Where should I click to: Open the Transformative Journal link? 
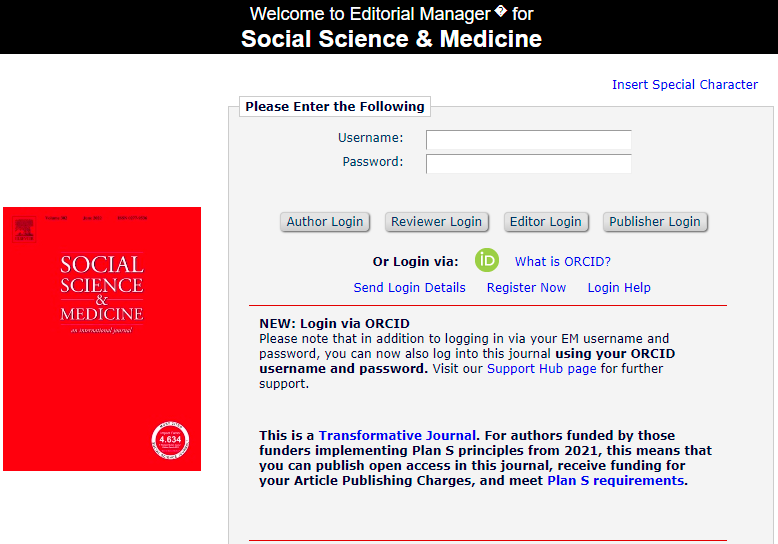point(397,436)
